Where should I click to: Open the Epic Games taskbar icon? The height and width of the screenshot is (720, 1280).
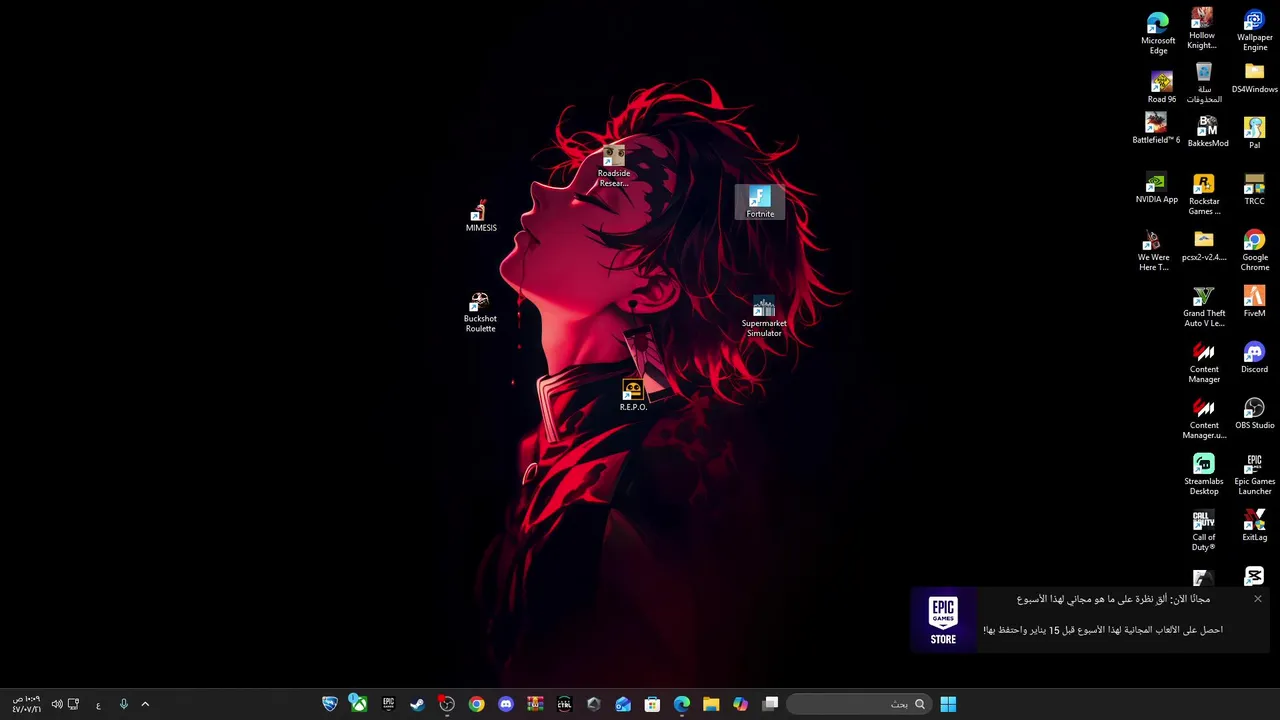388,704
